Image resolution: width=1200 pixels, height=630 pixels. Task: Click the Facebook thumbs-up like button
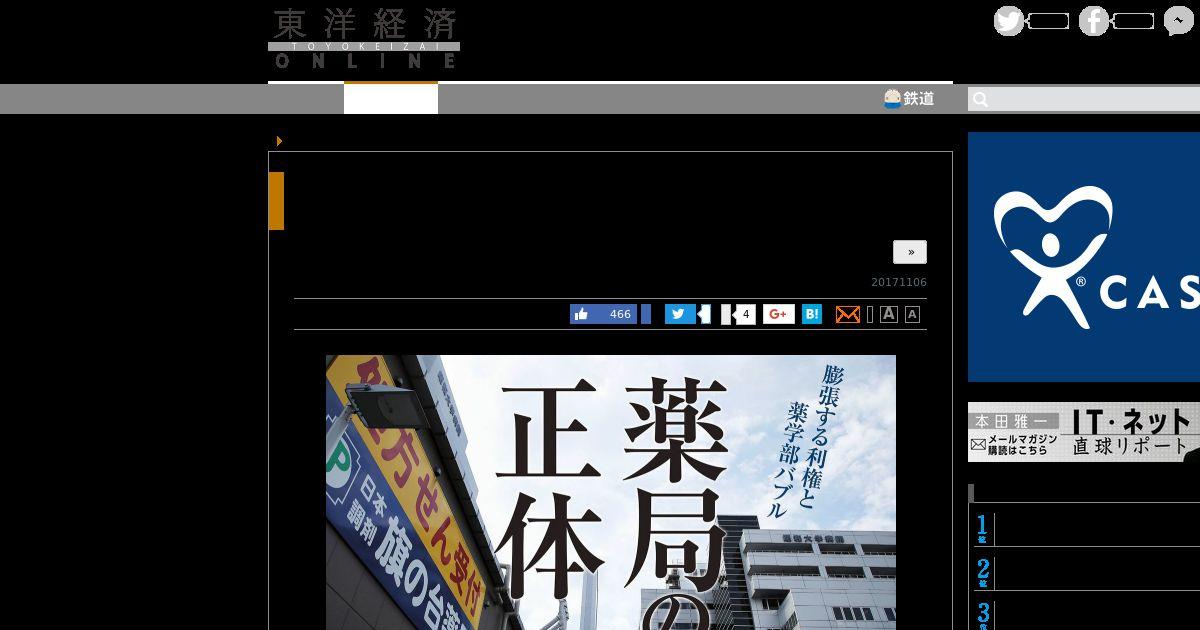click(604, 314)
